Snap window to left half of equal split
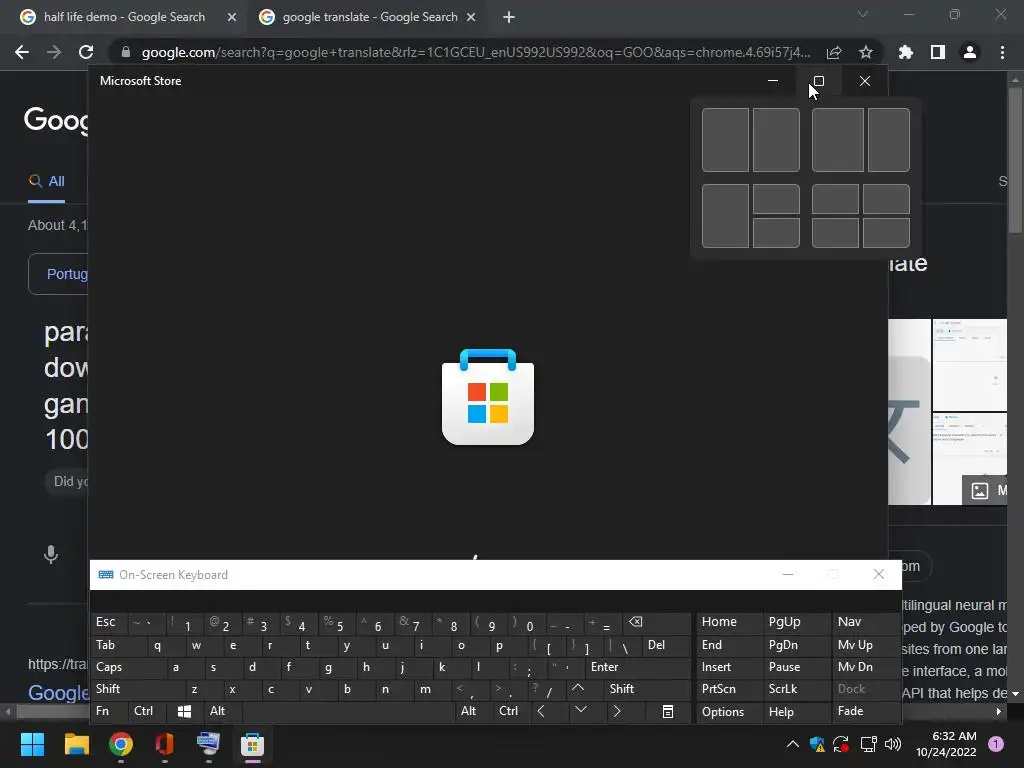The width and height of the screenshot is (1024, 768). coord(725,140)
